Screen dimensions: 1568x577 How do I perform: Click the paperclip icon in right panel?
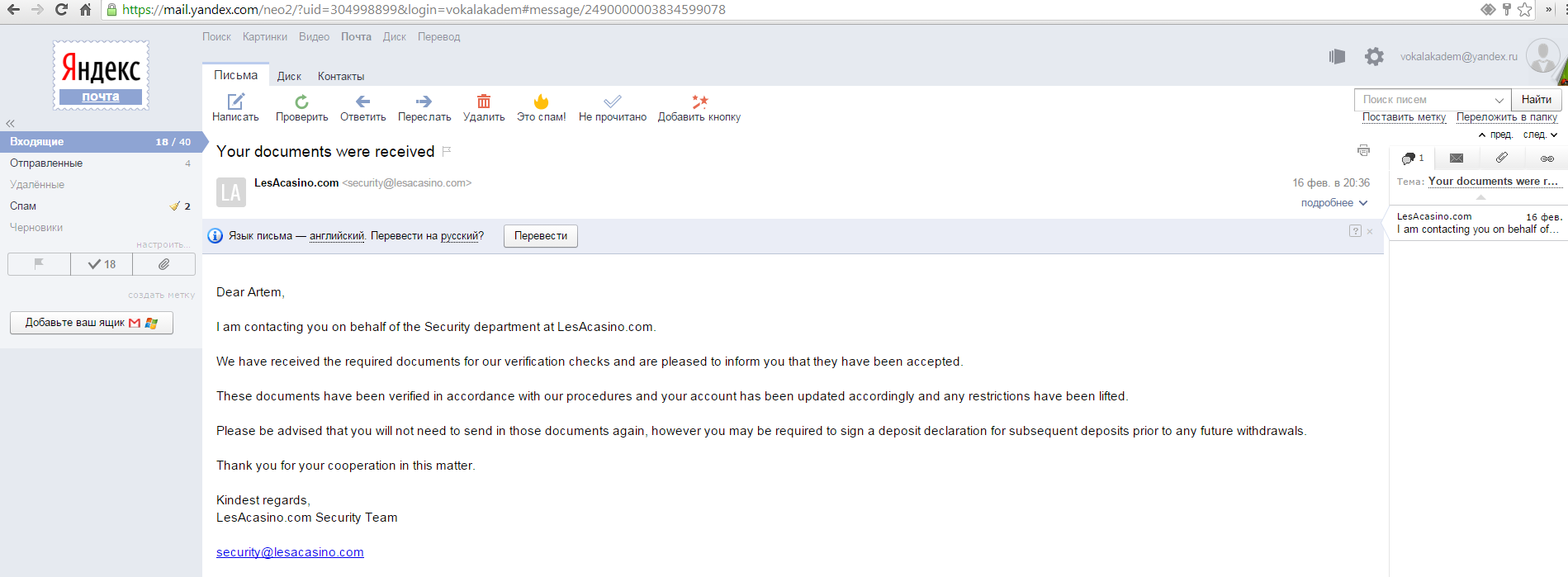1502,158
